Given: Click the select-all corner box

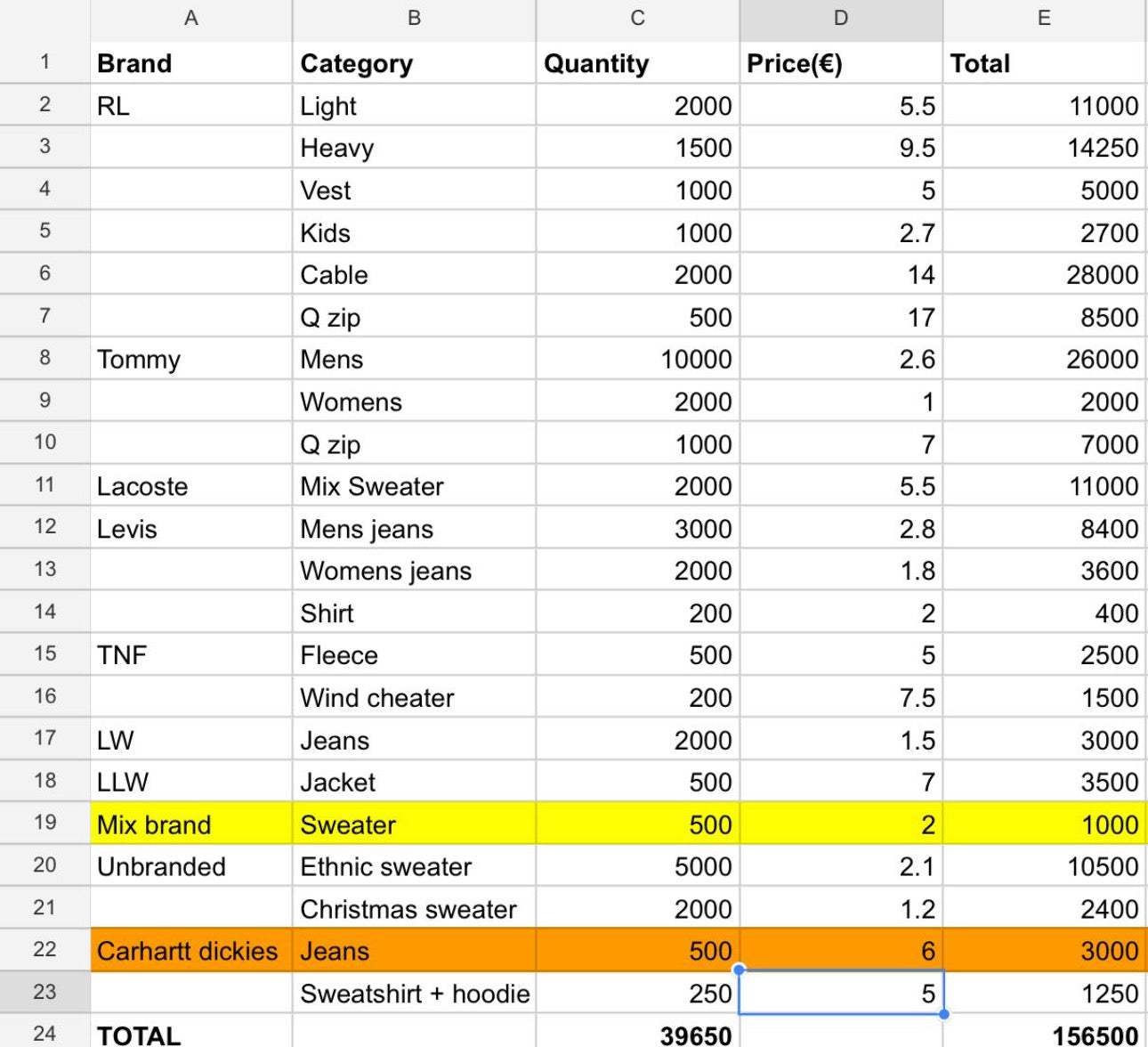Looking at the screenshot, I should point(44,20).
